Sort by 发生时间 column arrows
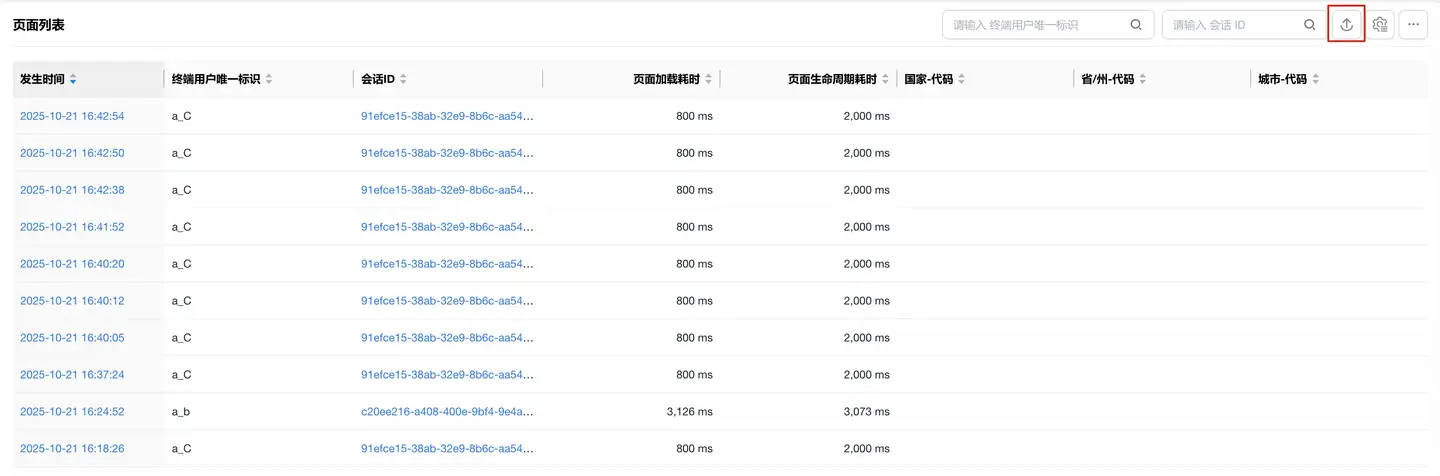Screen dimensions: 1440x476 [73, 79]
